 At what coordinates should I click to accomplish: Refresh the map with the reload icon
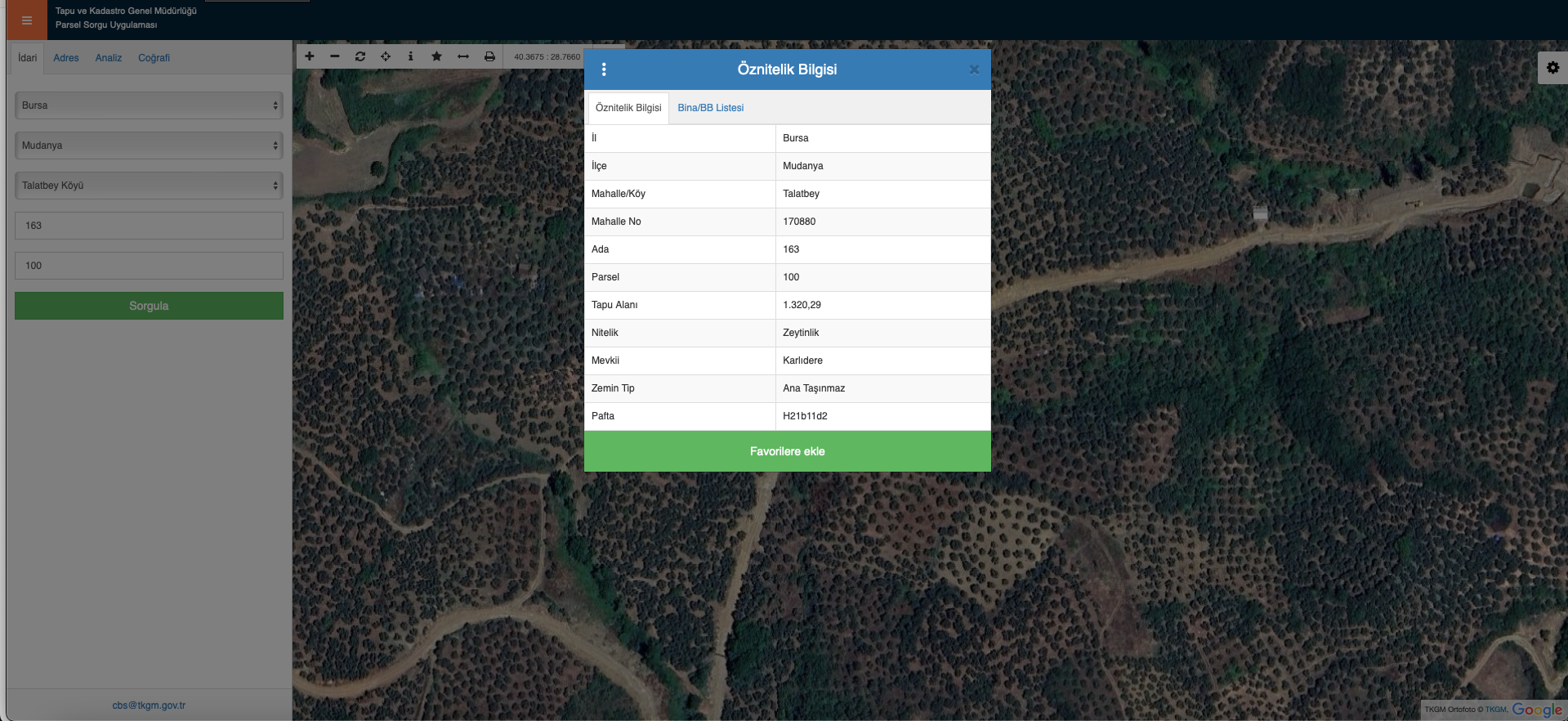pos(360,56)
